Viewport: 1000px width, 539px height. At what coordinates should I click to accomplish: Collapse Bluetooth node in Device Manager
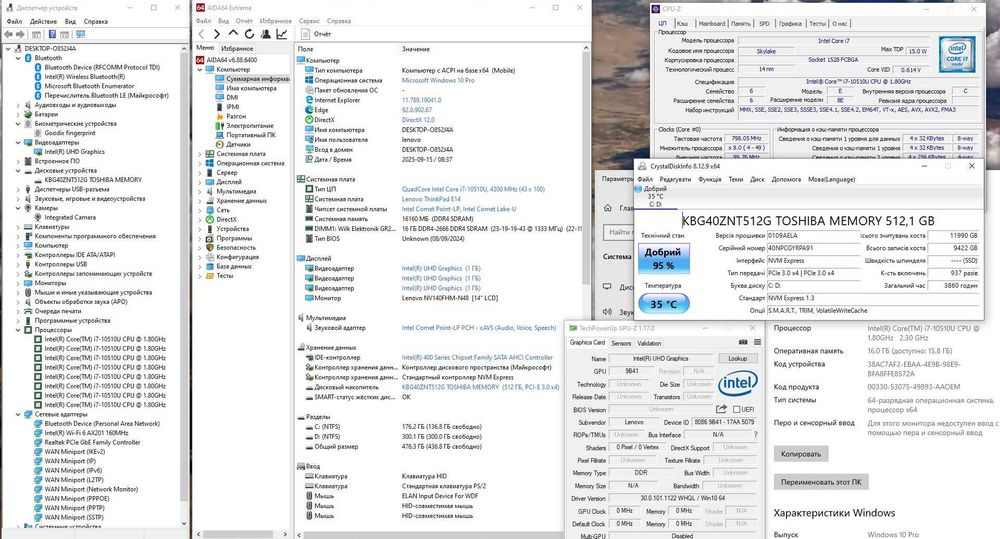point(18,58)
